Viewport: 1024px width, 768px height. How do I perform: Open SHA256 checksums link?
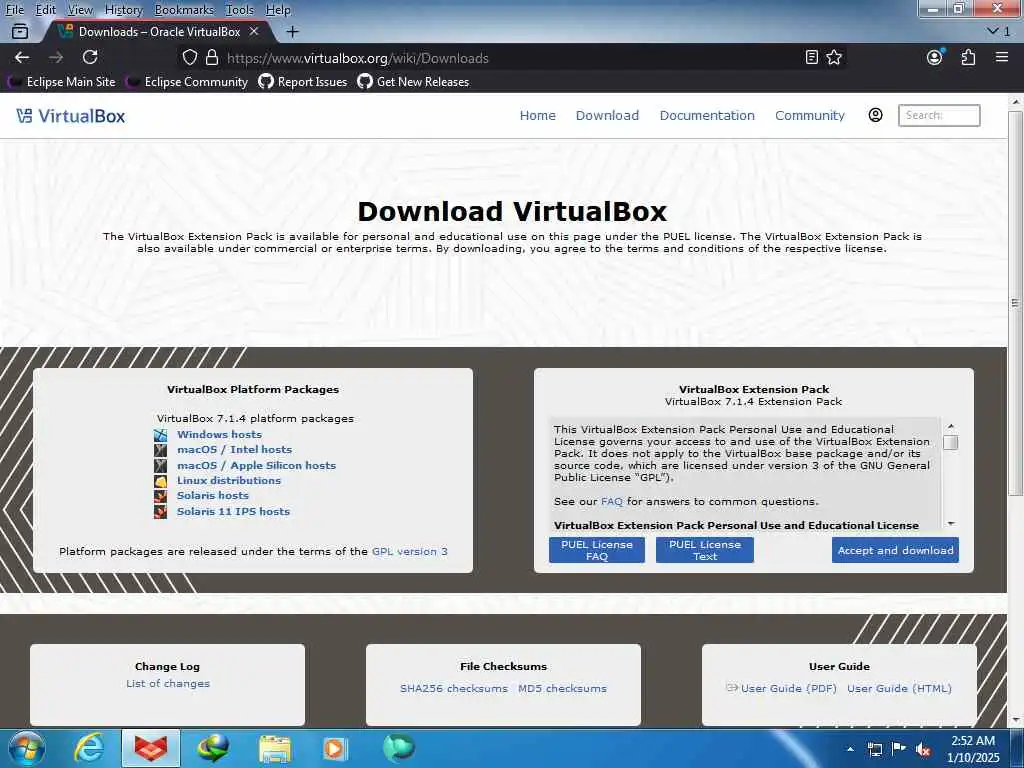[454, 689]
